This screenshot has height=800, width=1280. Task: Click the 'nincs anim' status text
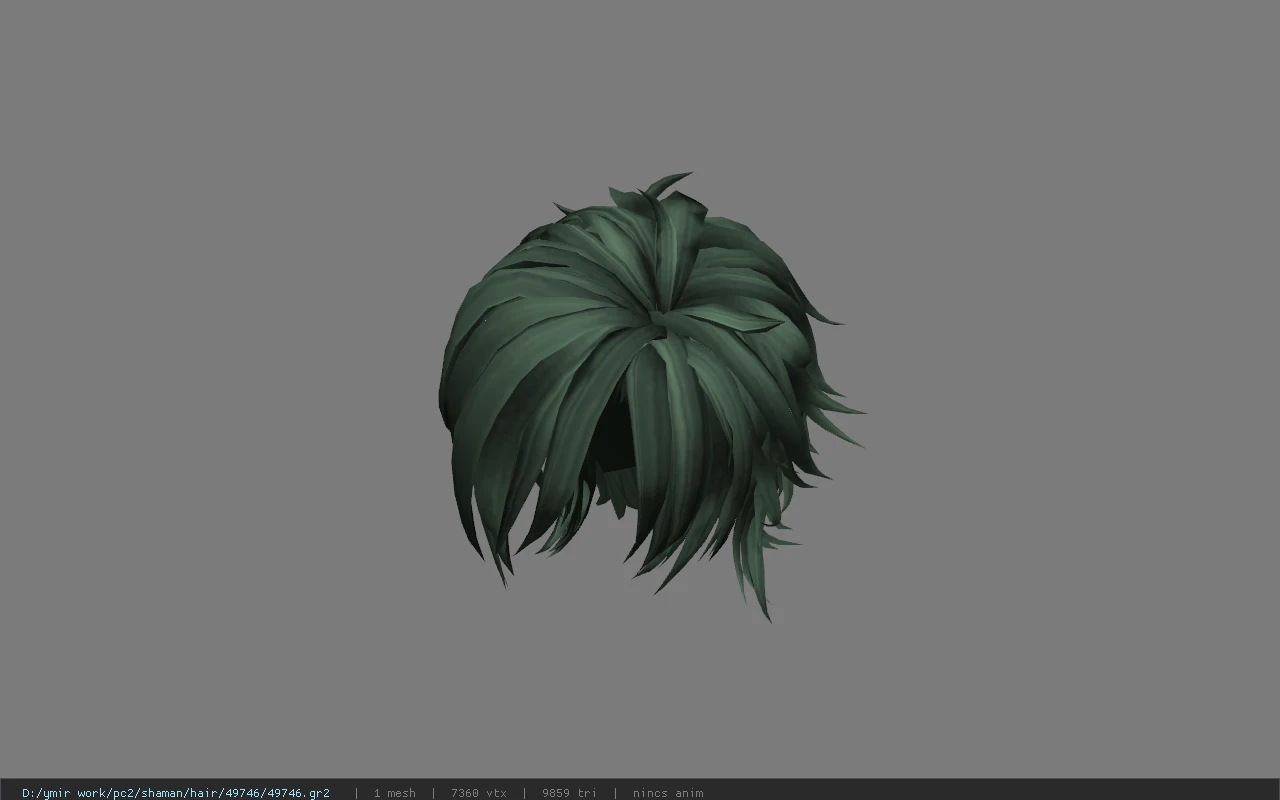coord(668,793)
